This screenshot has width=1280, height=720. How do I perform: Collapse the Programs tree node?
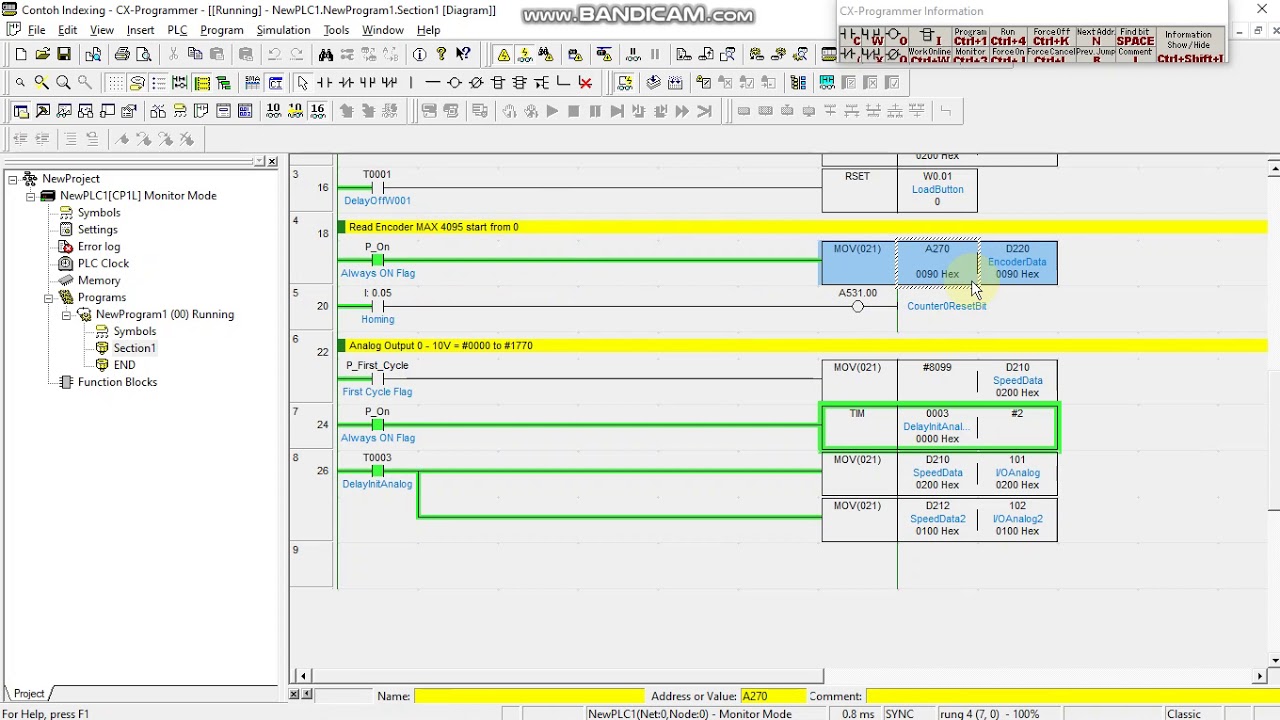click(x=48, y=298)
